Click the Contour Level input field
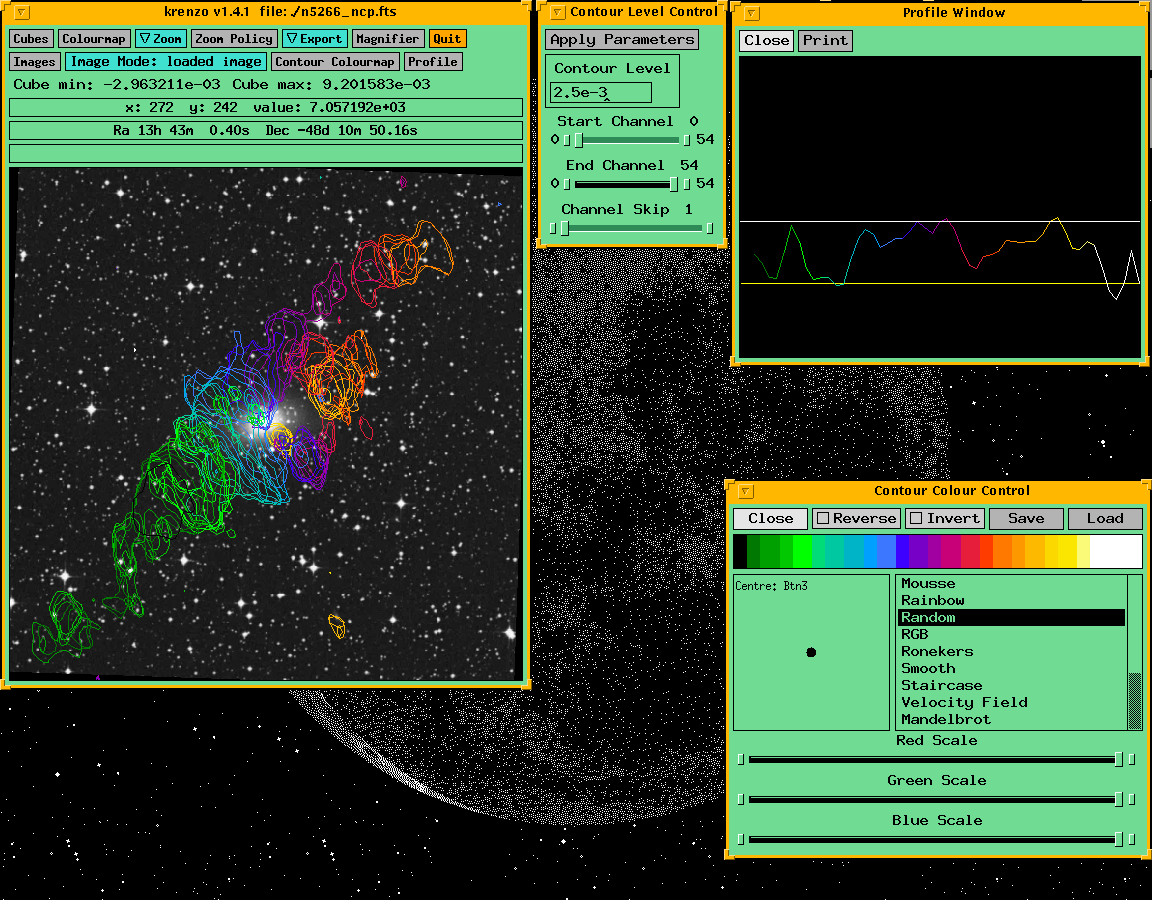 [x=600, y=93]
